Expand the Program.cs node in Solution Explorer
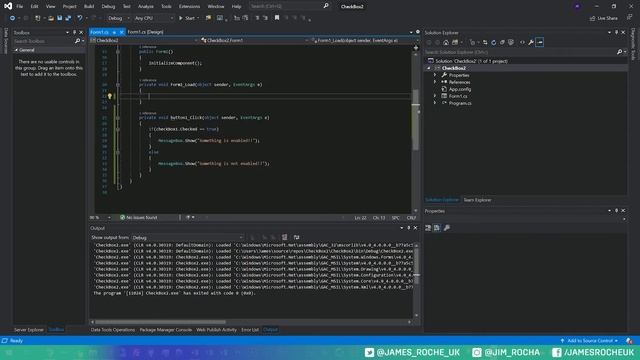640x360 pixels. click(x=435, y=103)
